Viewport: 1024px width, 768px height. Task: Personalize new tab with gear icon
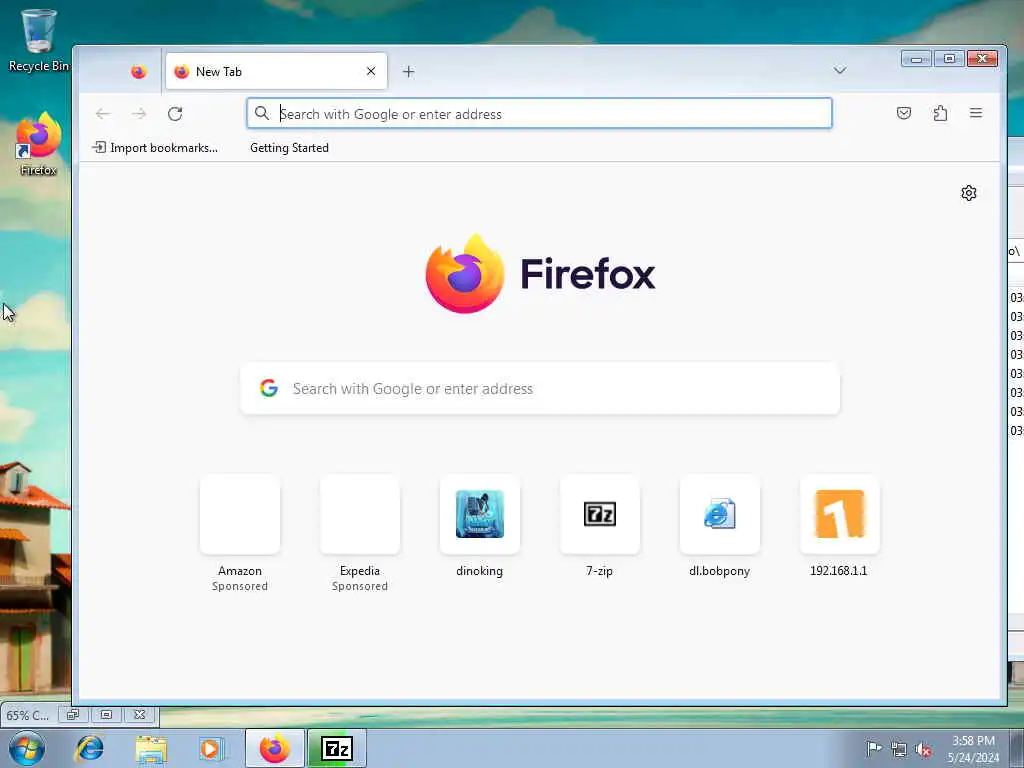coord(968,193)
